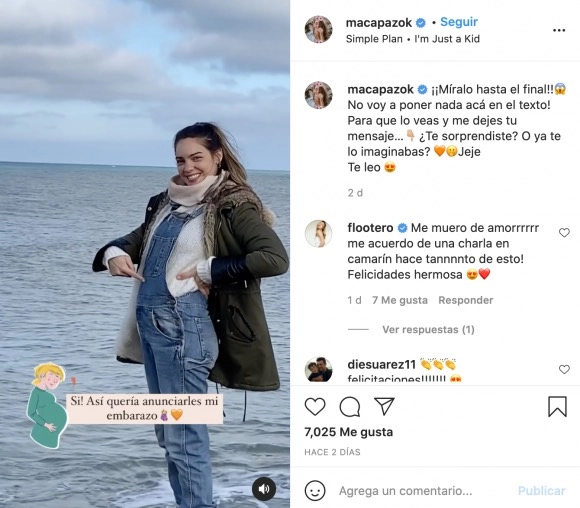Open the three-dot options menu
Screen dimensions: 580x508
[x=559, y=30]
